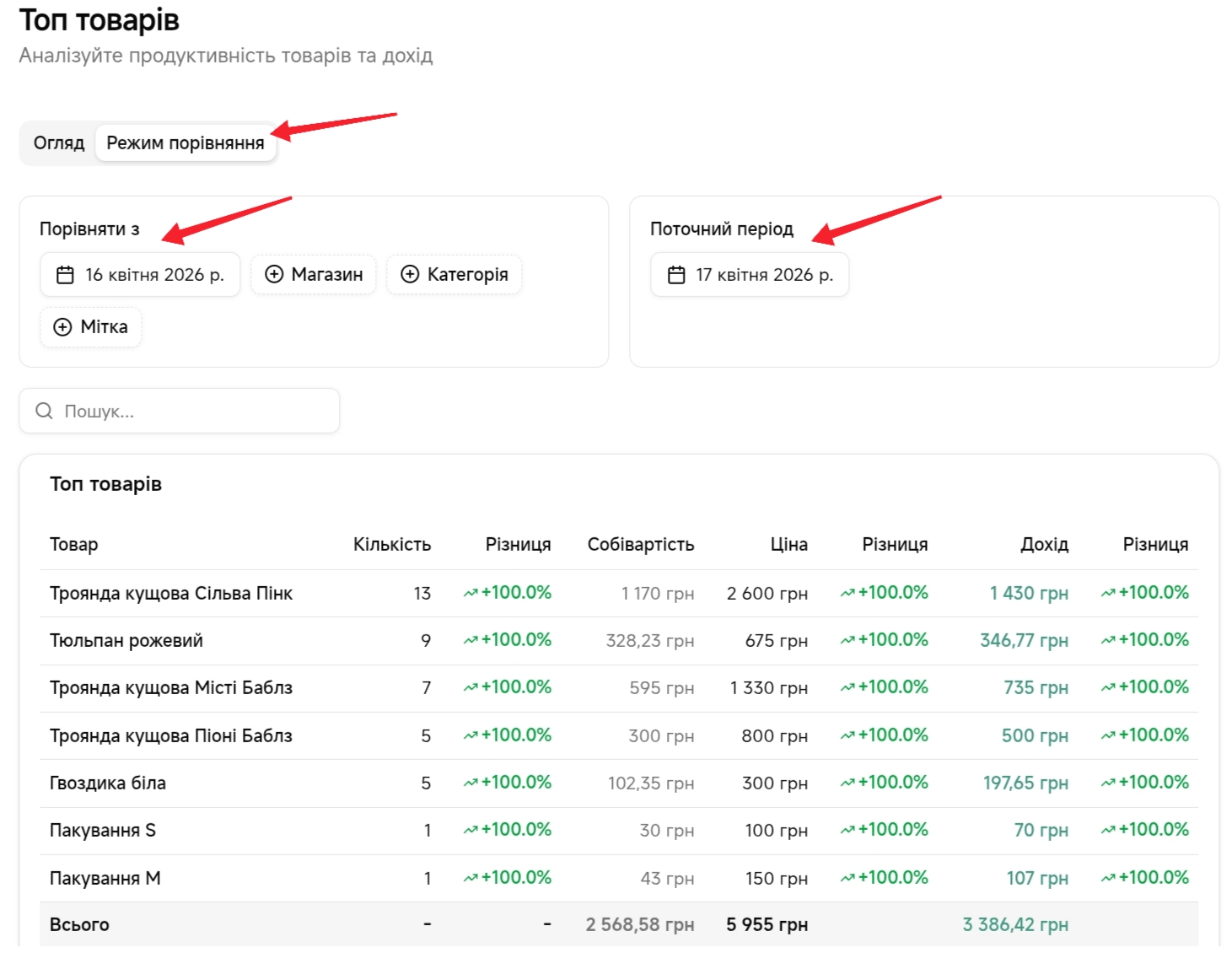Click the trend icon in the Пакування M income difference
The width and height of the screenshot is (1232, 953).
click(1108, 879)
